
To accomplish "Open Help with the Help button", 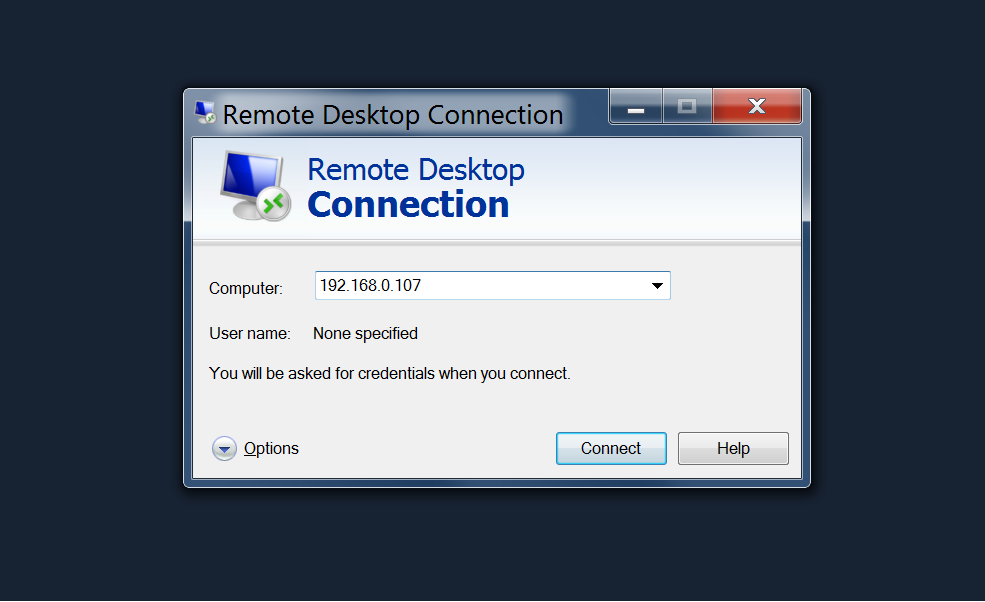I will (x=733, y=449).
